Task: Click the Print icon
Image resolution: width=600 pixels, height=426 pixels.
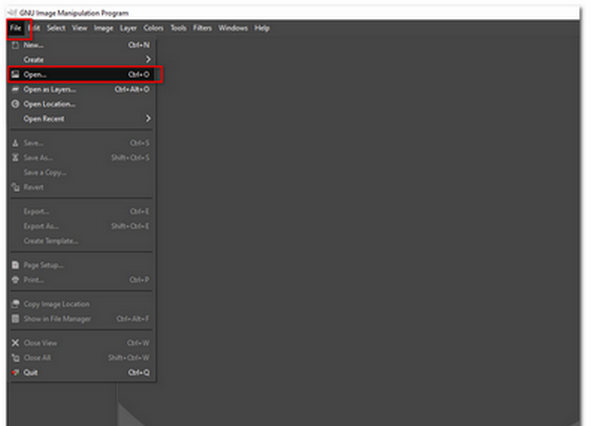Action: click(15, 280)
